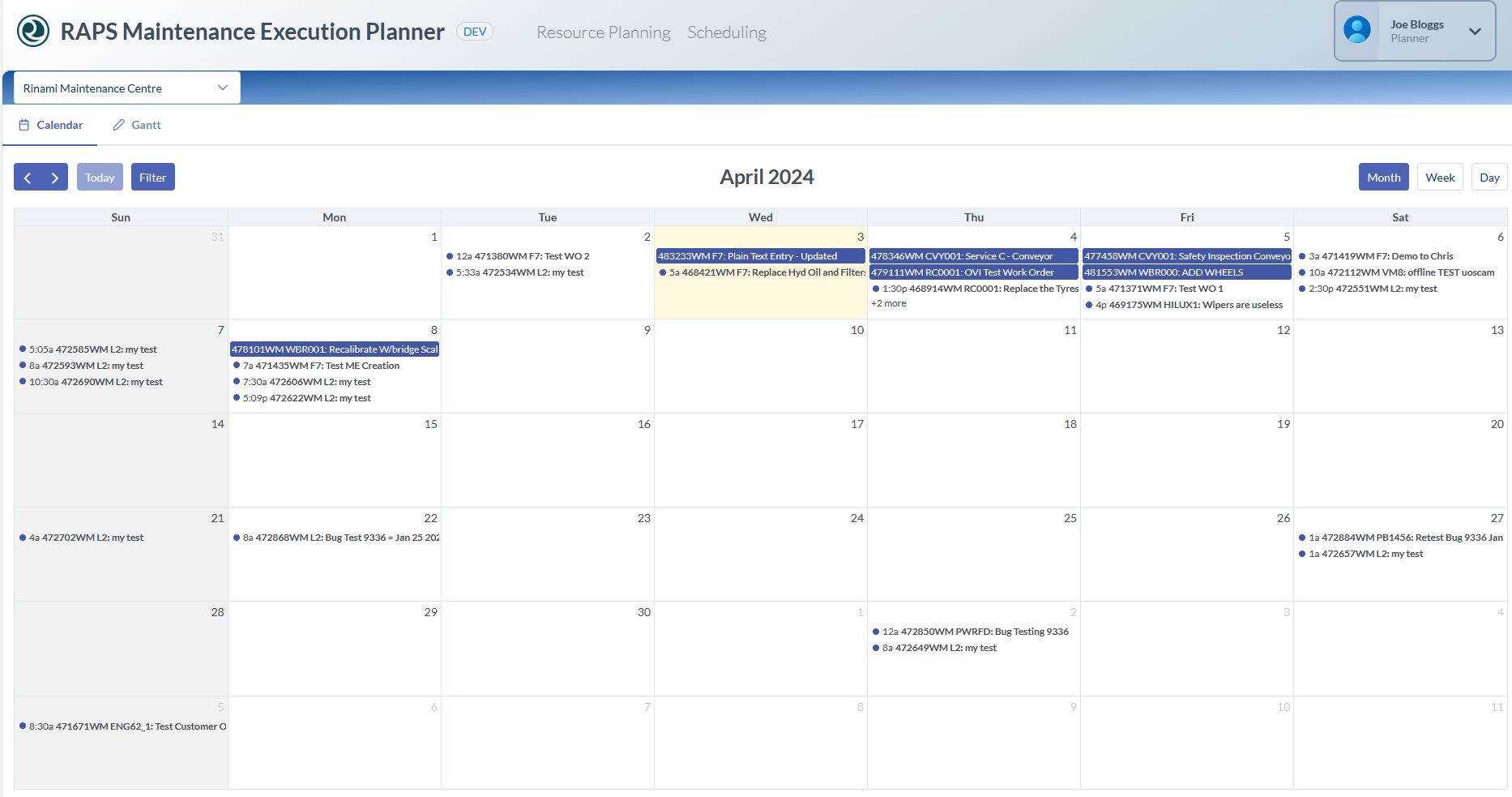Click the RAPS logo icon
Image resolution: width=1512 pixels, height=797 pixels.
[x=33, y=32]
